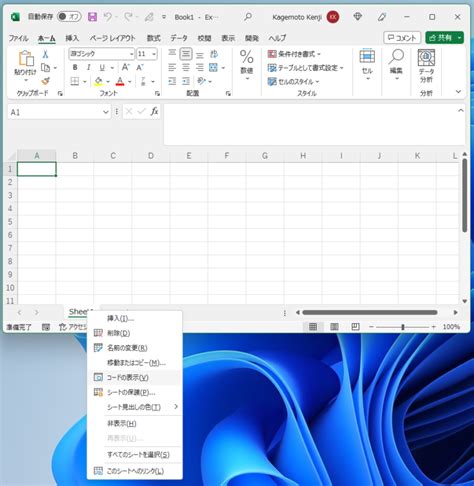Switch to Insert (挿入) ribbon tab
This screenshot has width=474, height=486.
click(72, 38)
